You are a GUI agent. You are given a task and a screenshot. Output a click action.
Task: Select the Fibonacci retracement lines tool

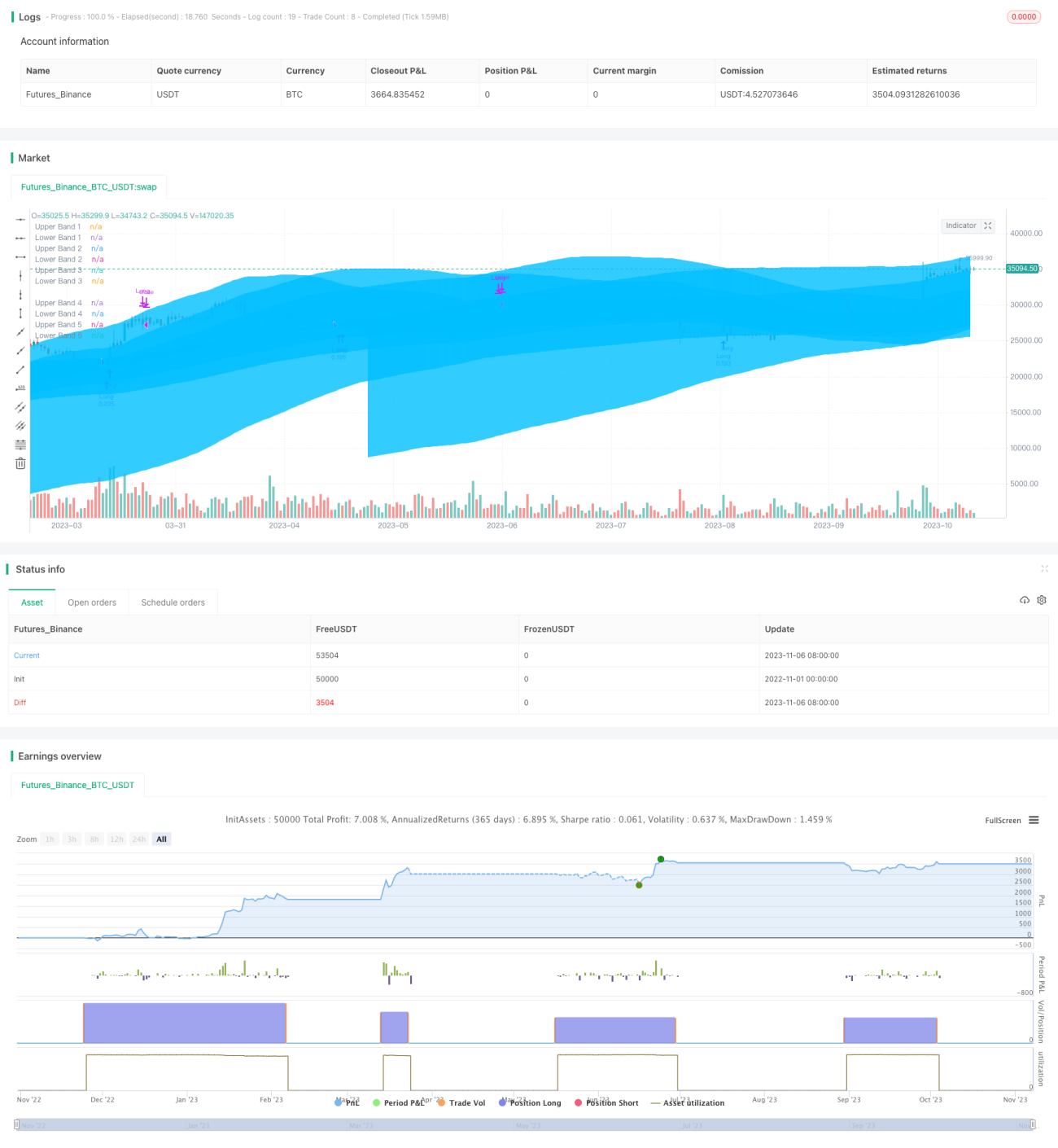point(20,445)
